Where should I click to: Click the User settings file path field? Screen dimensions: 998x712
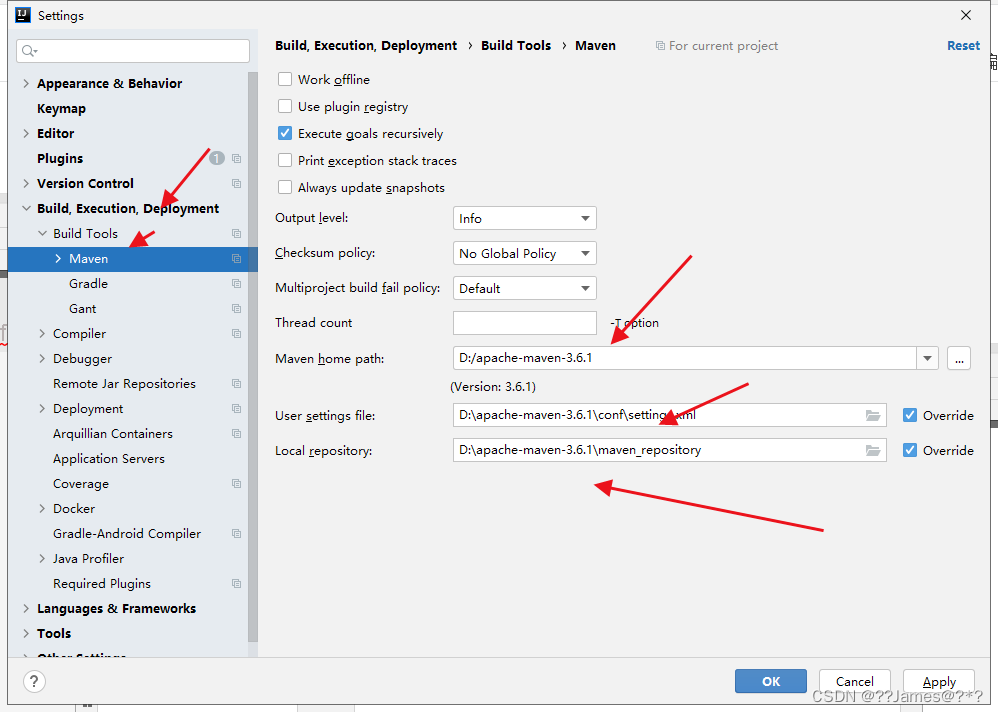click(670, 415)
